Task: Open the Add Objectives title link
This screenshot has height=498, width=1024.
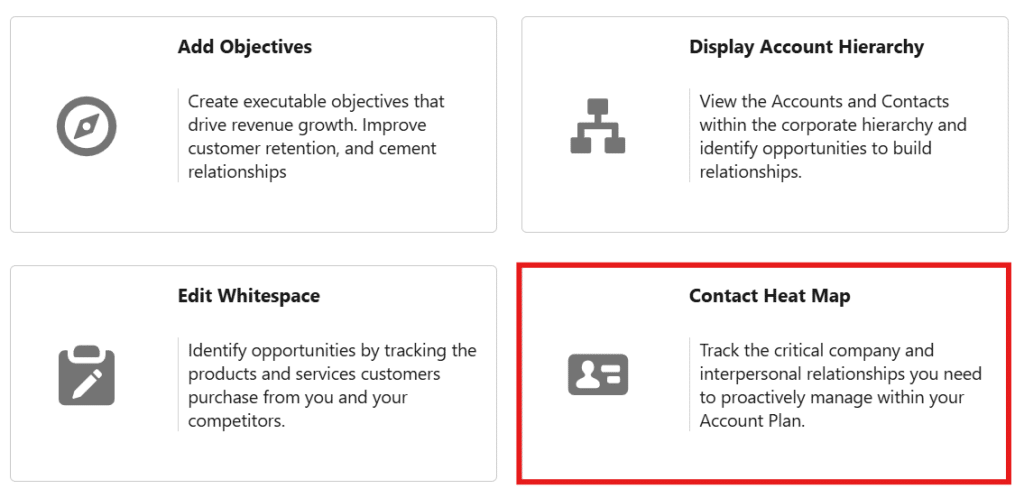Action: (245, 47)
